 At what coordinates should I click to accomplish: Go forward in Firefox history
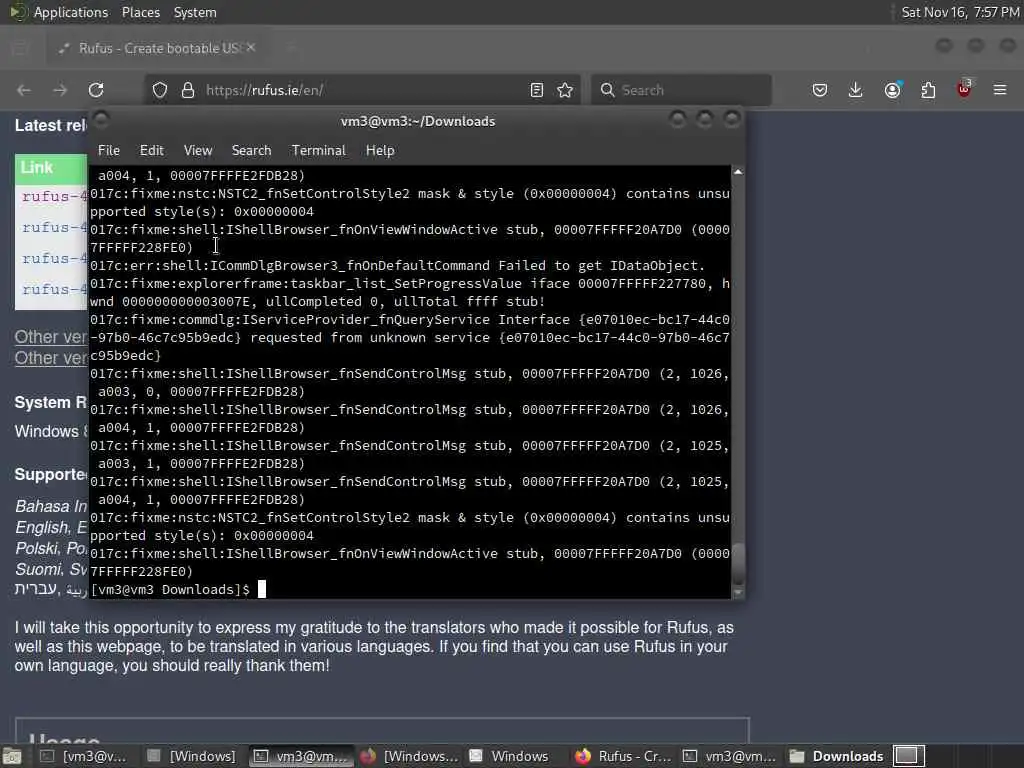(x=60, y=90)
